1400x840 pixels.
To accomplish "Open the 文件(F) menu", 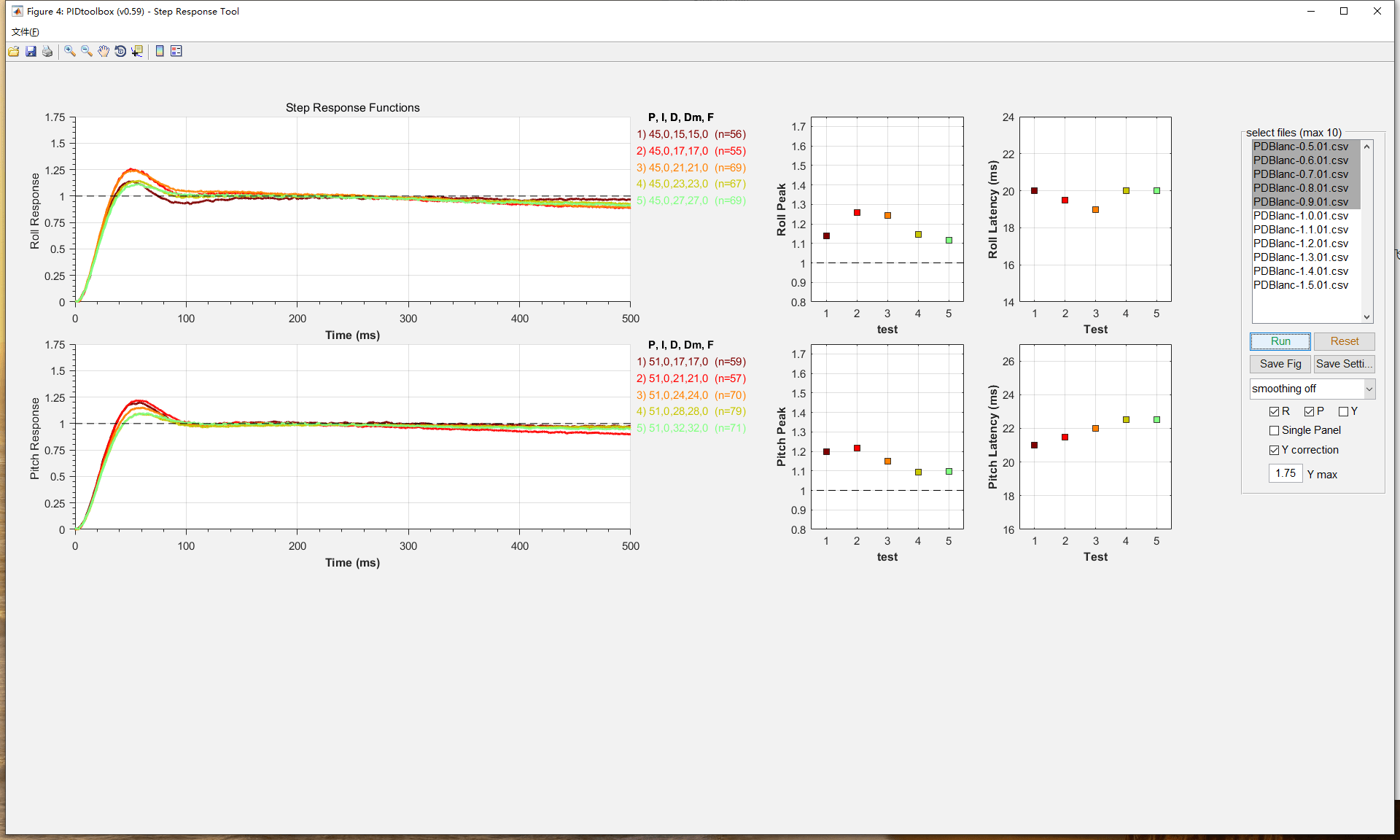I will (x=26, y=31).
